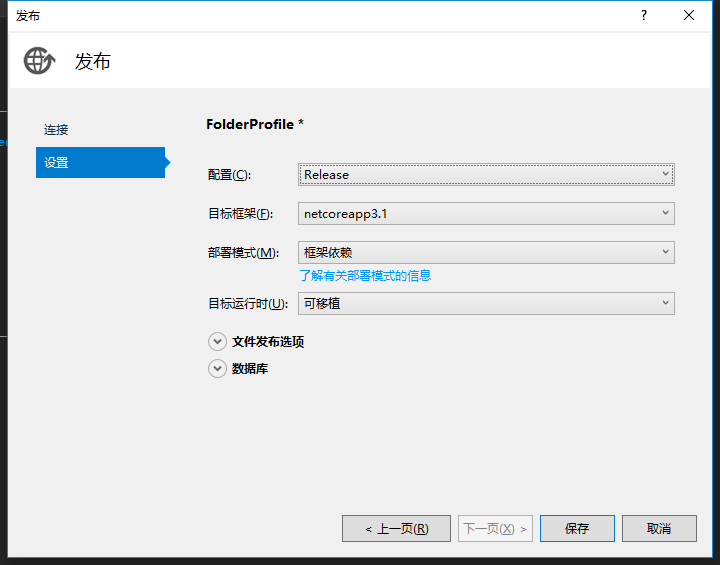Viewport: 720px width, 565px height.
Task: Click the 目标运行时(U) field label
Action: point(247,304)
